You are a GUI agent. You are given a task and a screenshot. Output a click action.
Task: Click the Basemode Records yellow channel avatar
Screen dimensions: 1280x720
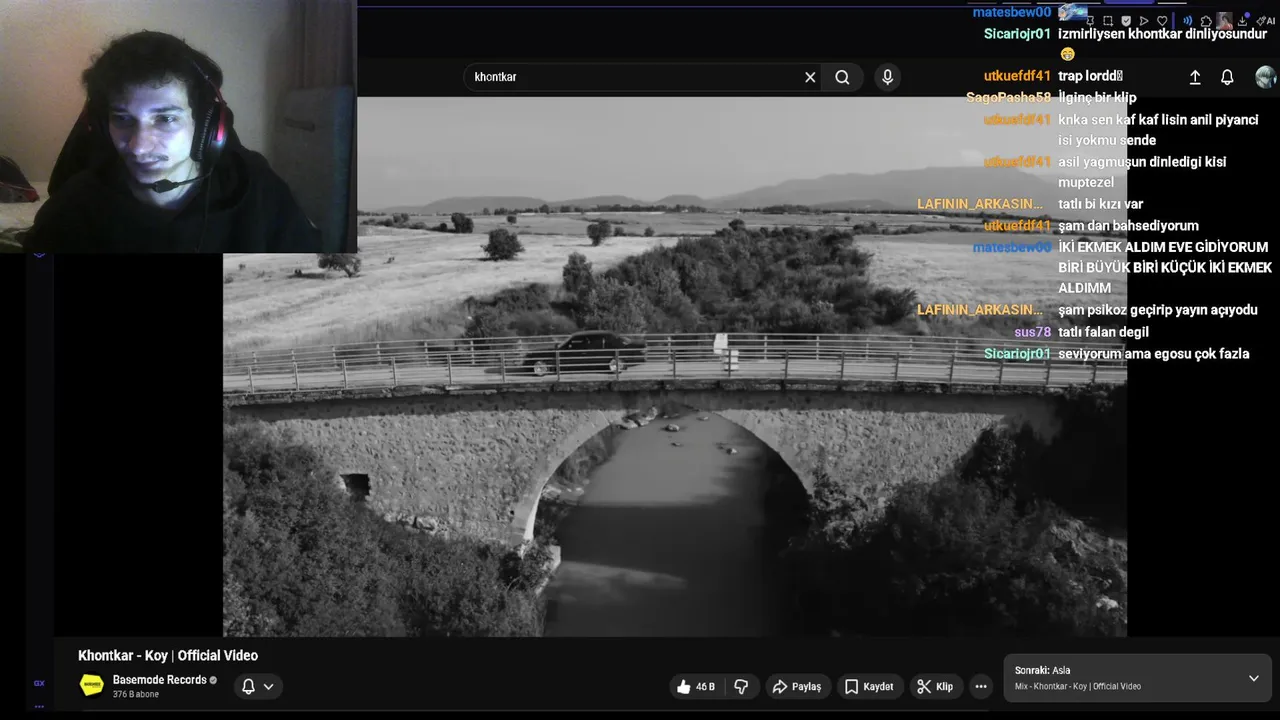(x=92, y=686)
